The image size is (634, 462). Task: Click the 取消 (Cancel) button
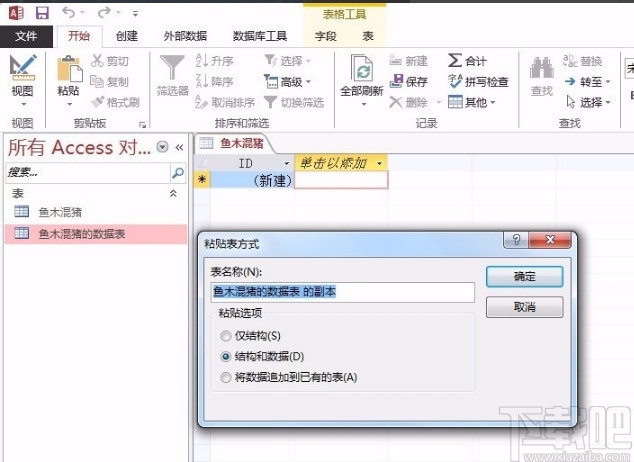pos(524,307)
